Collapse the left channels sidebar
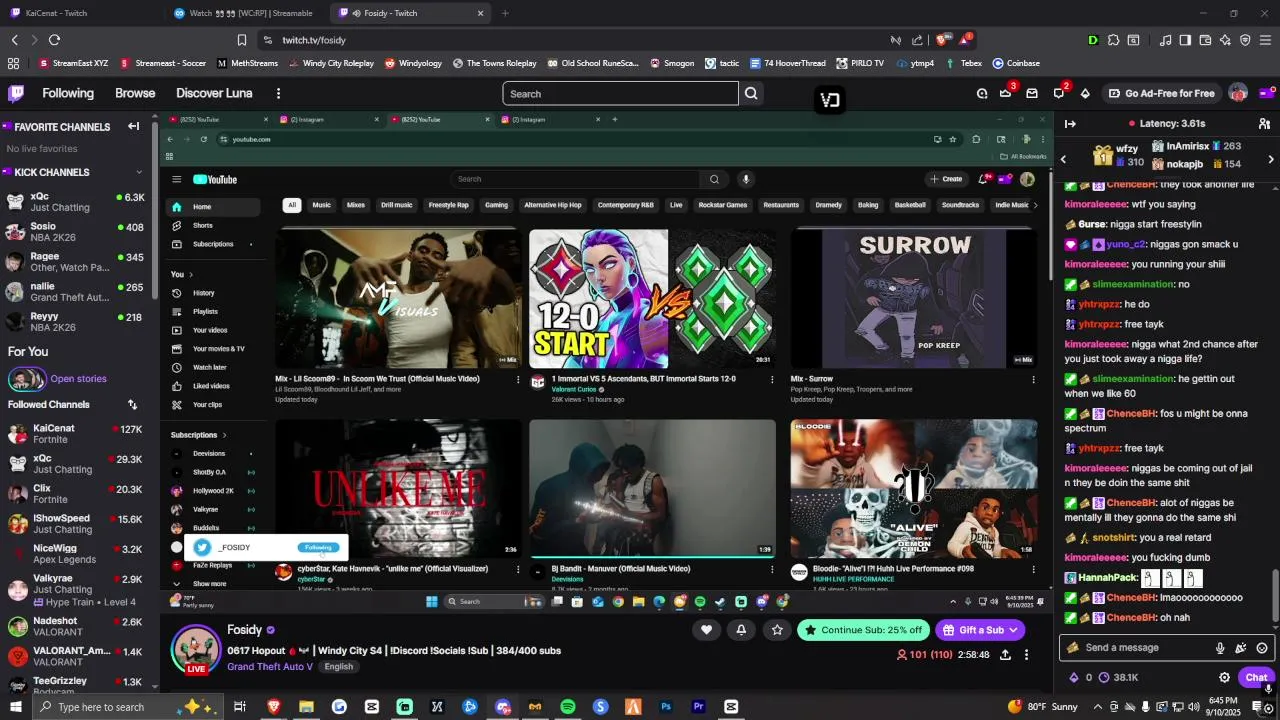1280x720 pixels. coord(133,126)
